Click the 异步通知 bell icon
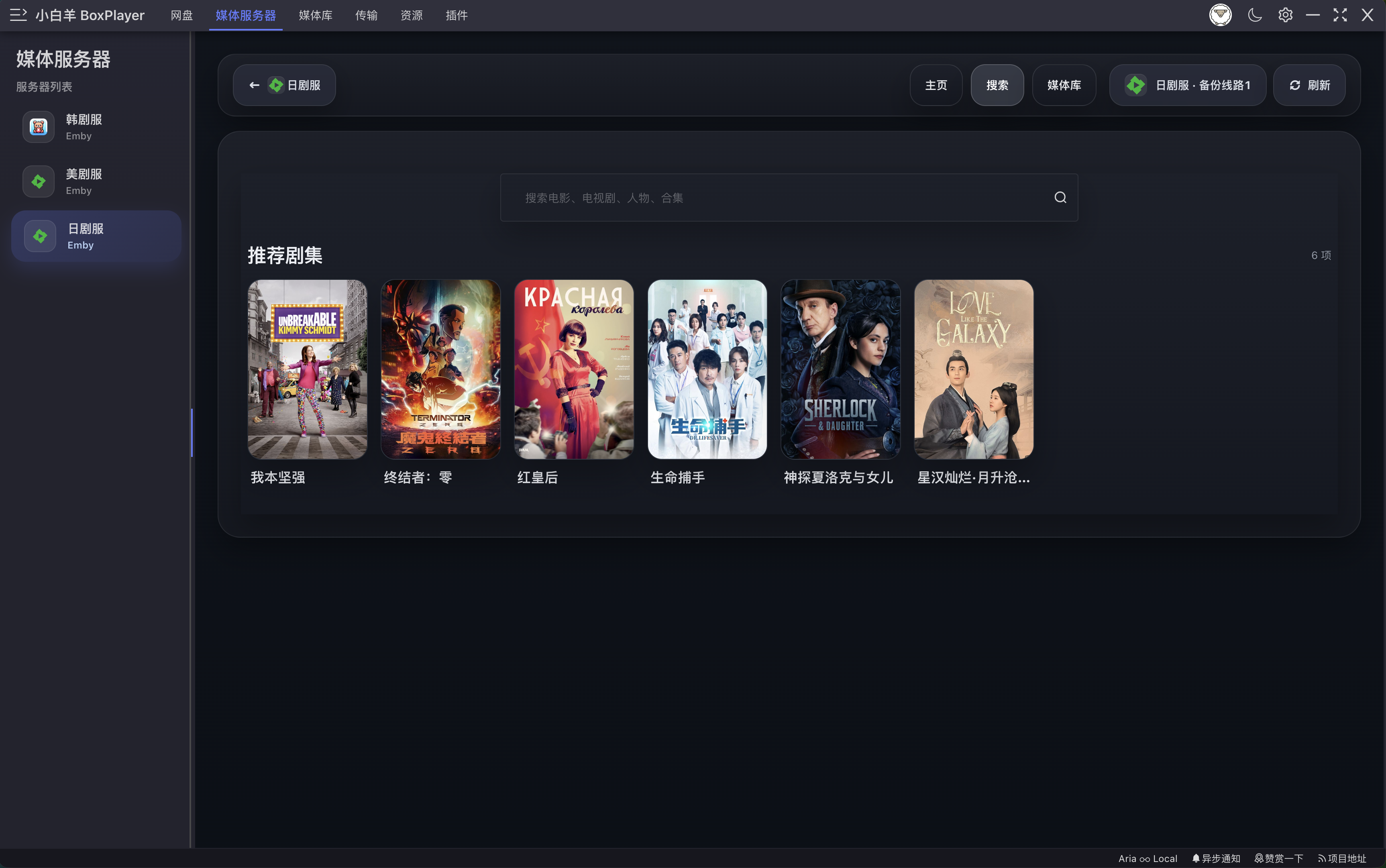This screenshot has width=1386, height=868. 1195,858
